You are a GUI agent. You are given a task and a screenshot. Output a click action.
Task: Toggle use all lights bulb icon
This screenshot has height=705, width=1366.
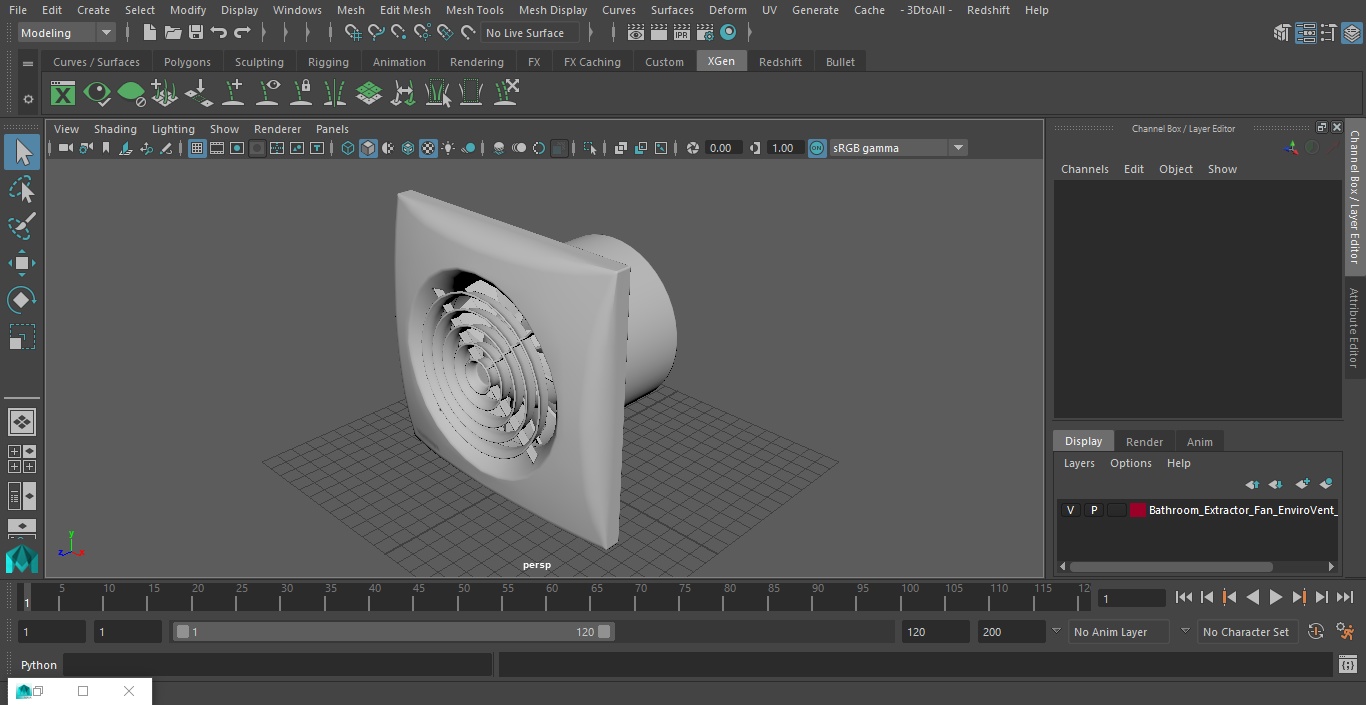pyautogui.click(x=448, y=148)
